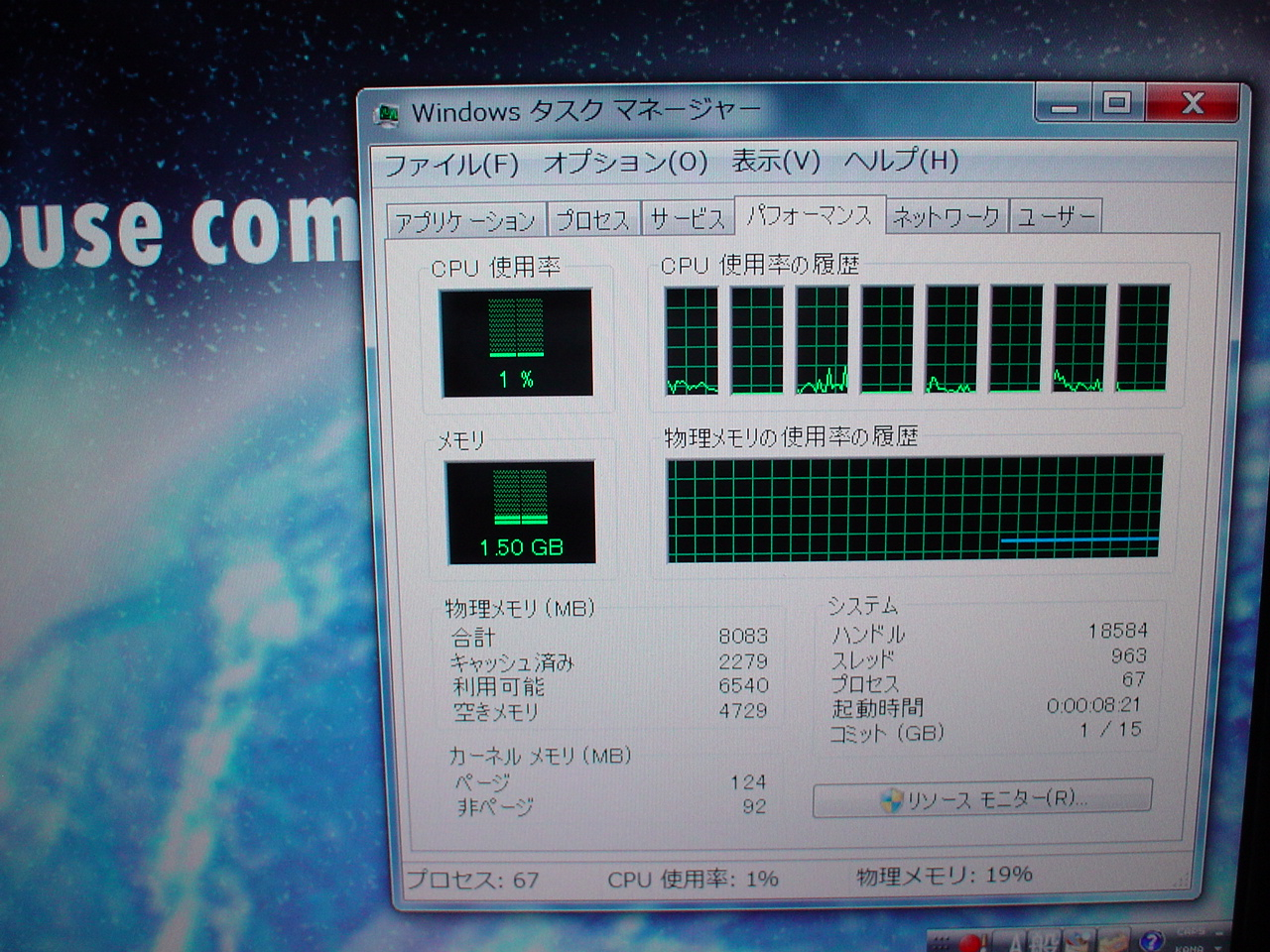Click the スレッド value 963
The image size is (1270, 952).
(x=1129, y=655)
